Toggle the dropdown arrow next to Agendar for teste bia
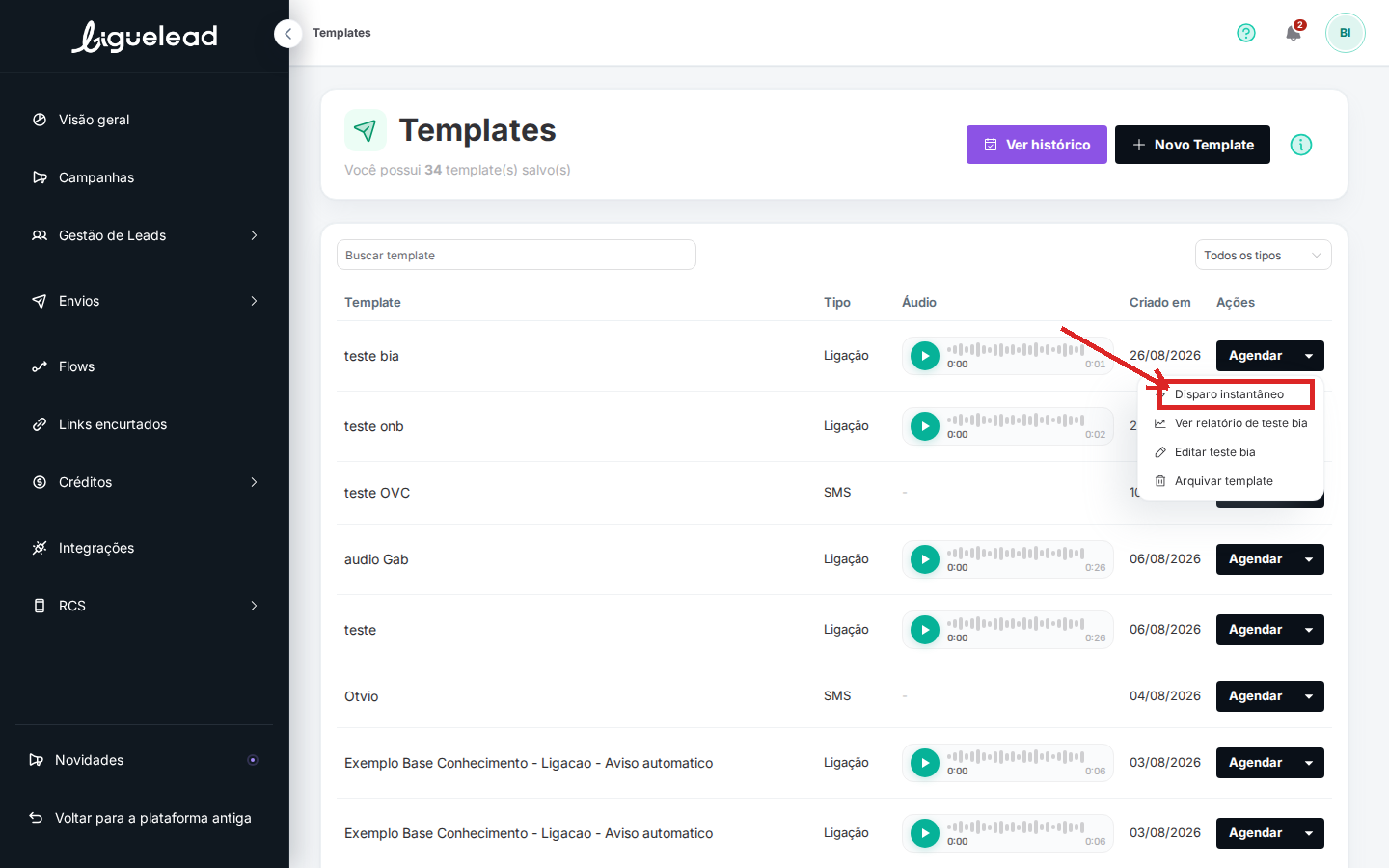Screen dimensions: 1389x868 click(1309, 356)
